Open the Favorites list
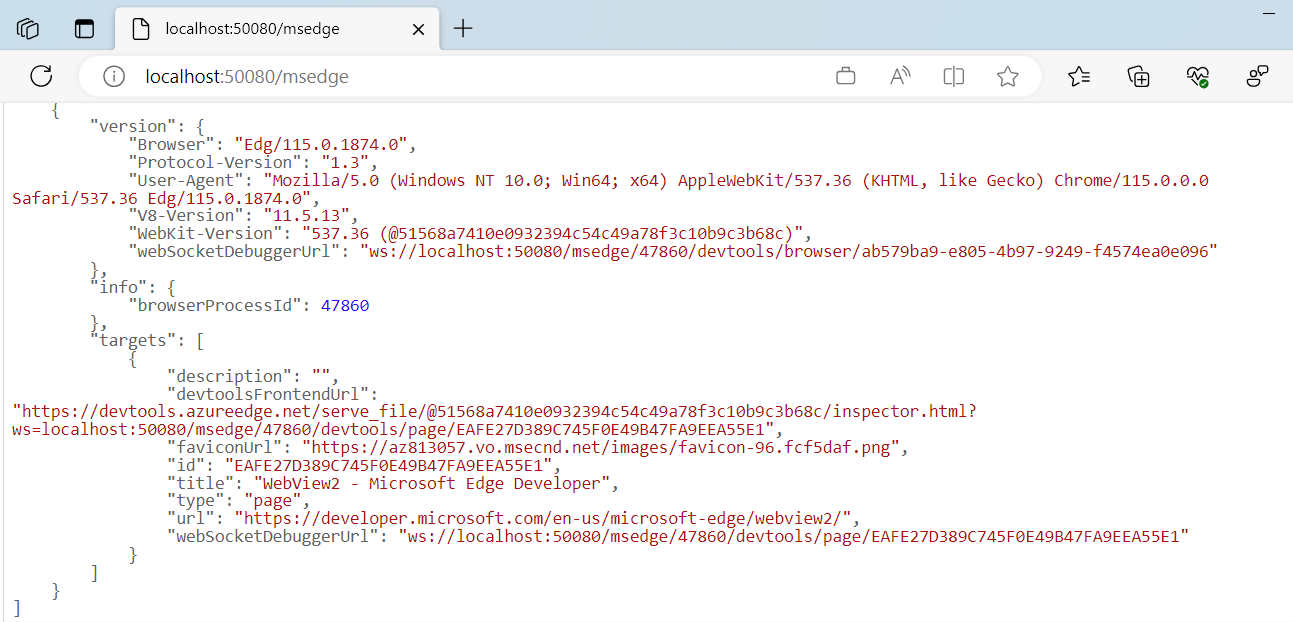Screen dimensions: 1293x622 click(1079, 76)
